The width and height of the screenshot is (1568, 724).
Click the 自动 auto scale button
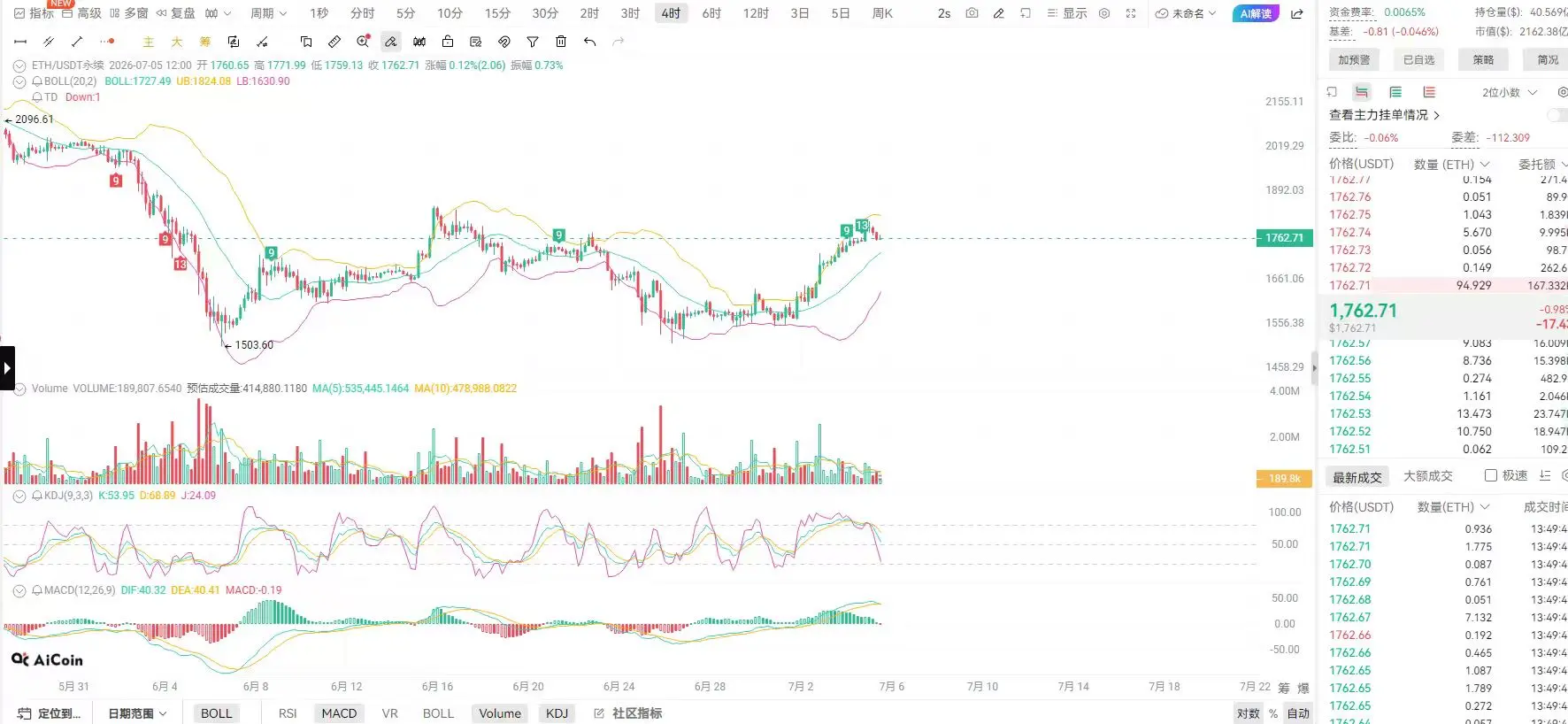point(1298,713)
